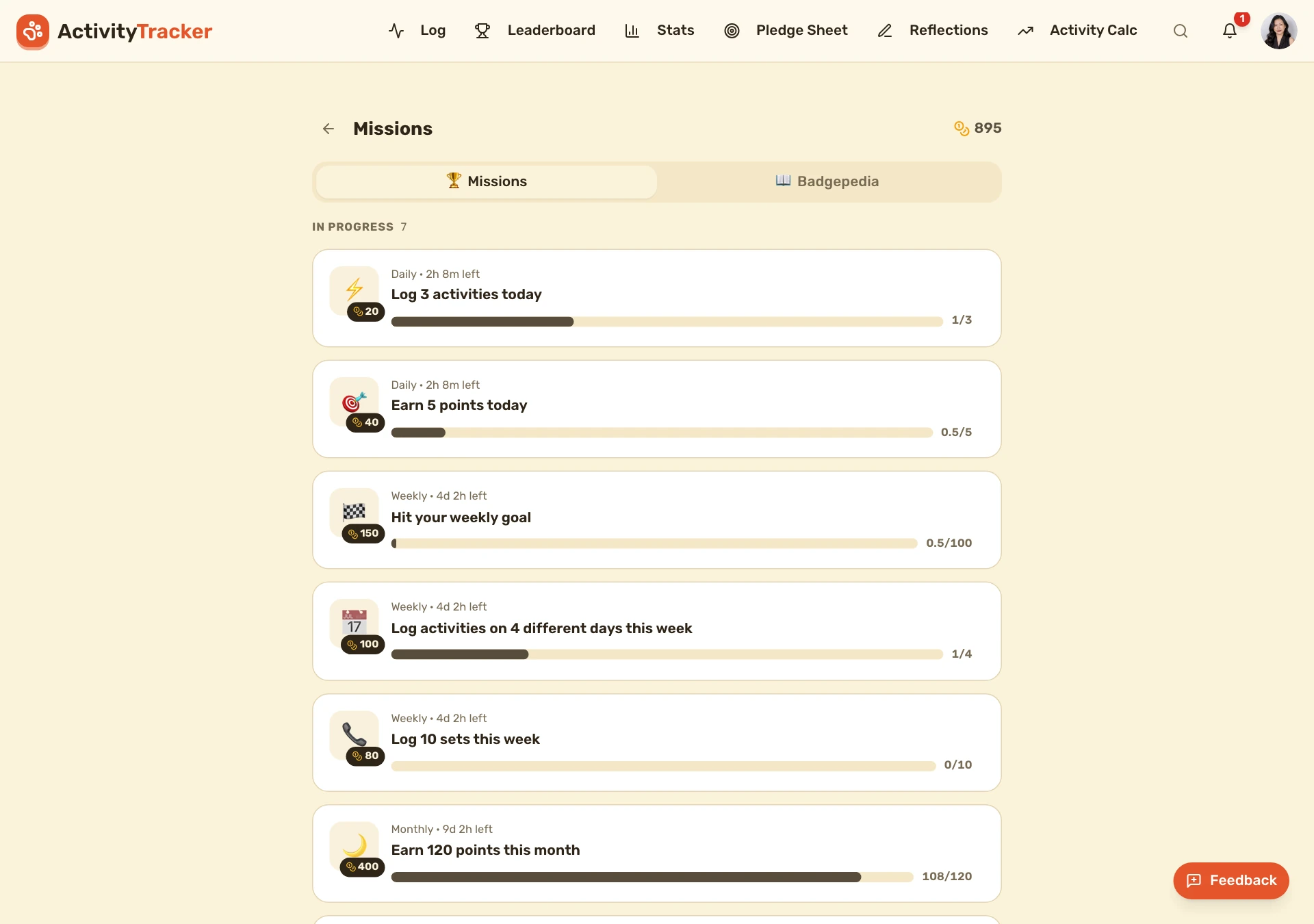1314x924 pixels.
Task: Click the crescent moon mission icon
Action: pyautogui.click(x=355, y=845)
